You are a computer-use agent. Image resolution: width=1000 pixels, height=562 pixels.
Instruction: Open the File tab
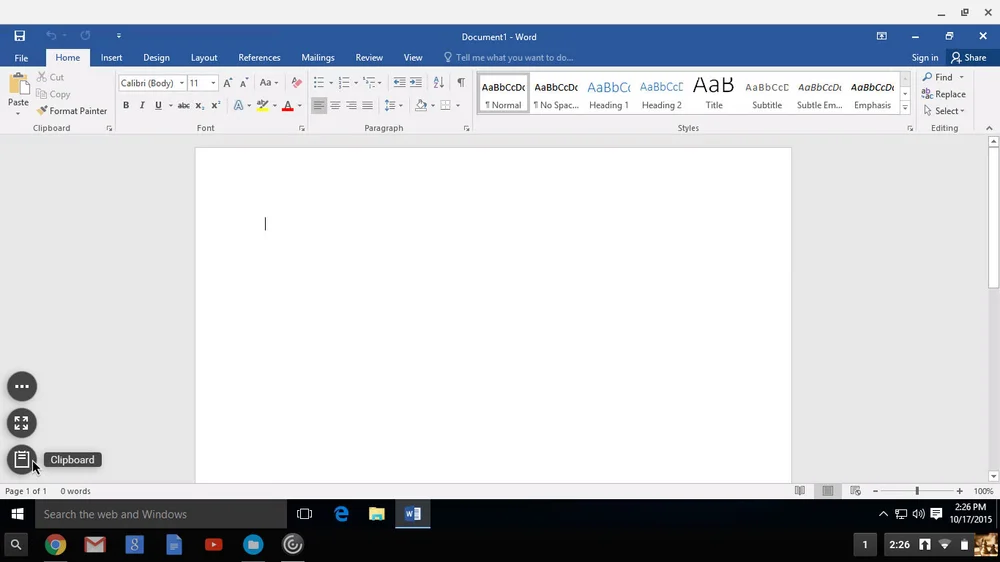(21, 57)
